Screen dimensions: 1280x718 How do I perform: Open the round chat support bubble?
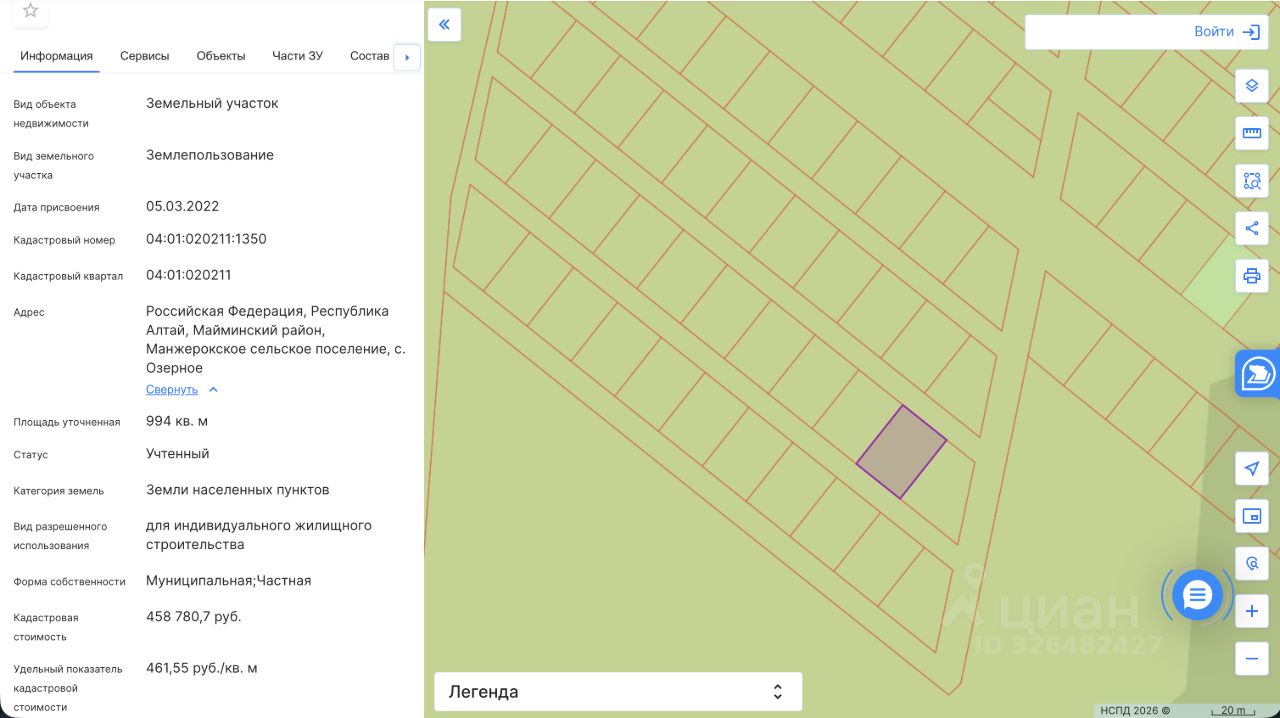pyautogui.click(x=1197, y=595)
